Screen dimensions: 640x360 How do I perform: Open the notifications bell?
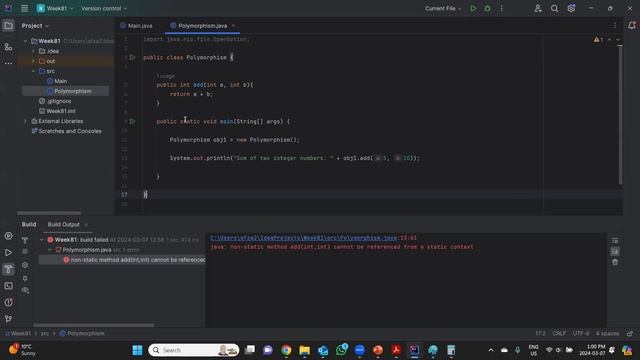631,25
